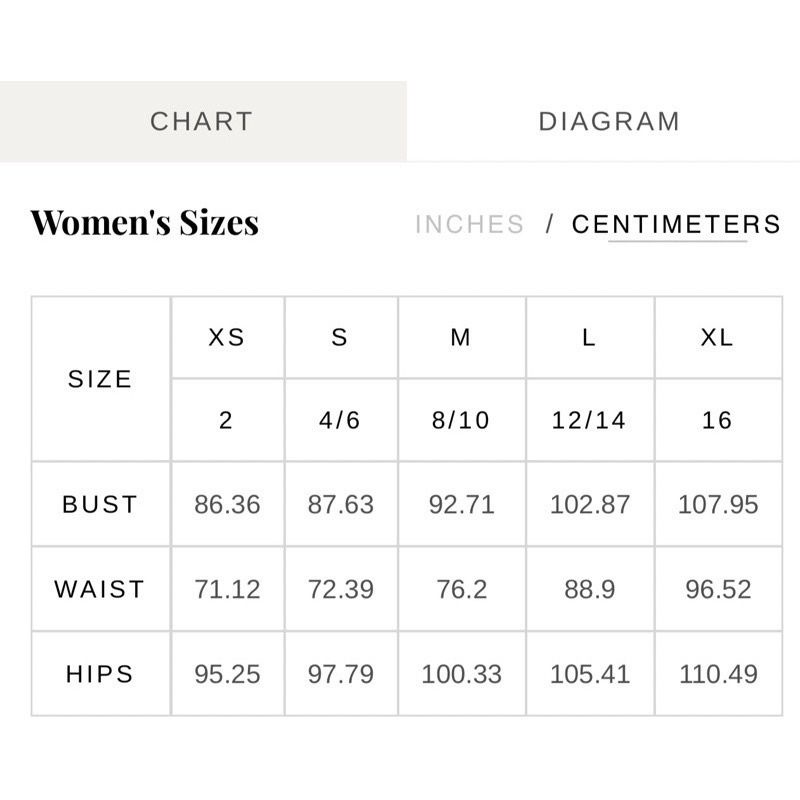The width and height of the screenshot is (800, 800).
Task: Click the HIPS row label
Action: (x=100, y=674)
